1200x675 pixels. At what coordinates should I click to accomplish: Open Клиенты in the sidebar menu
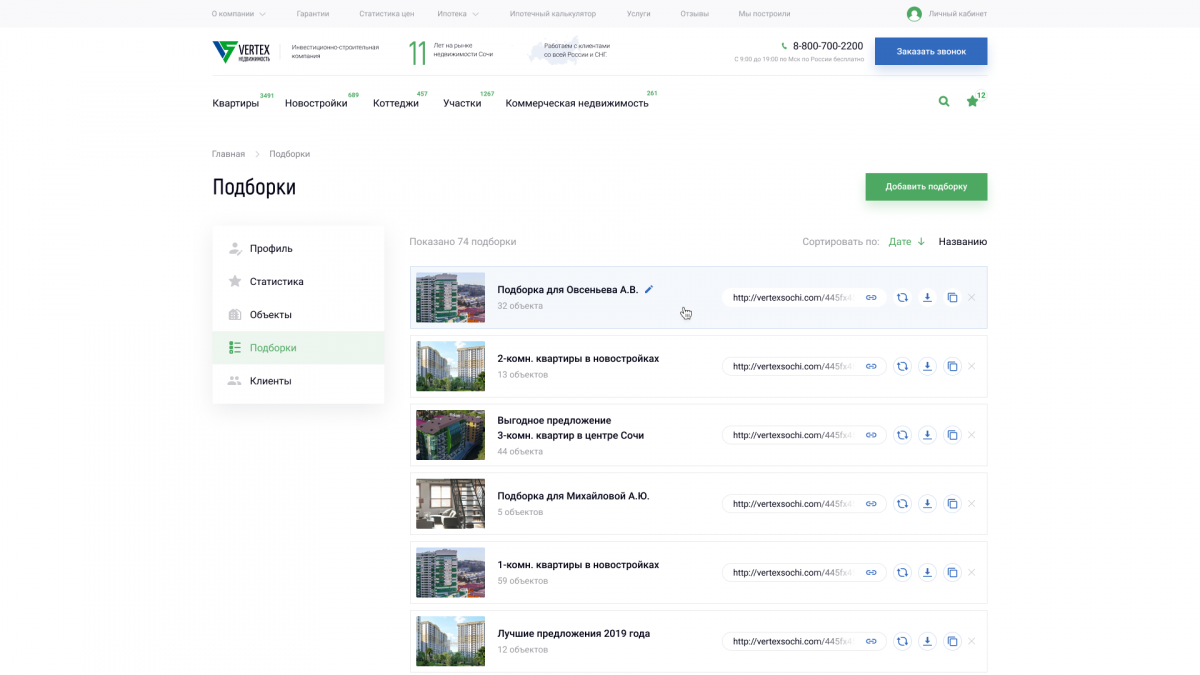coord(270,381)
